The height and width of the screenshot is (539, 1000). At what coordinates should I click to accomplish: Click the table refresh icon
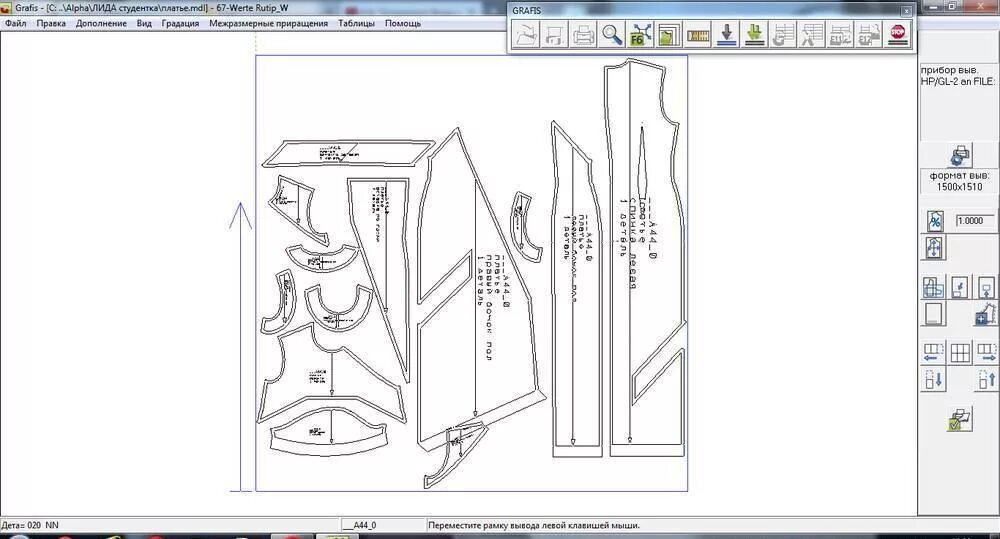click(783, 34)
